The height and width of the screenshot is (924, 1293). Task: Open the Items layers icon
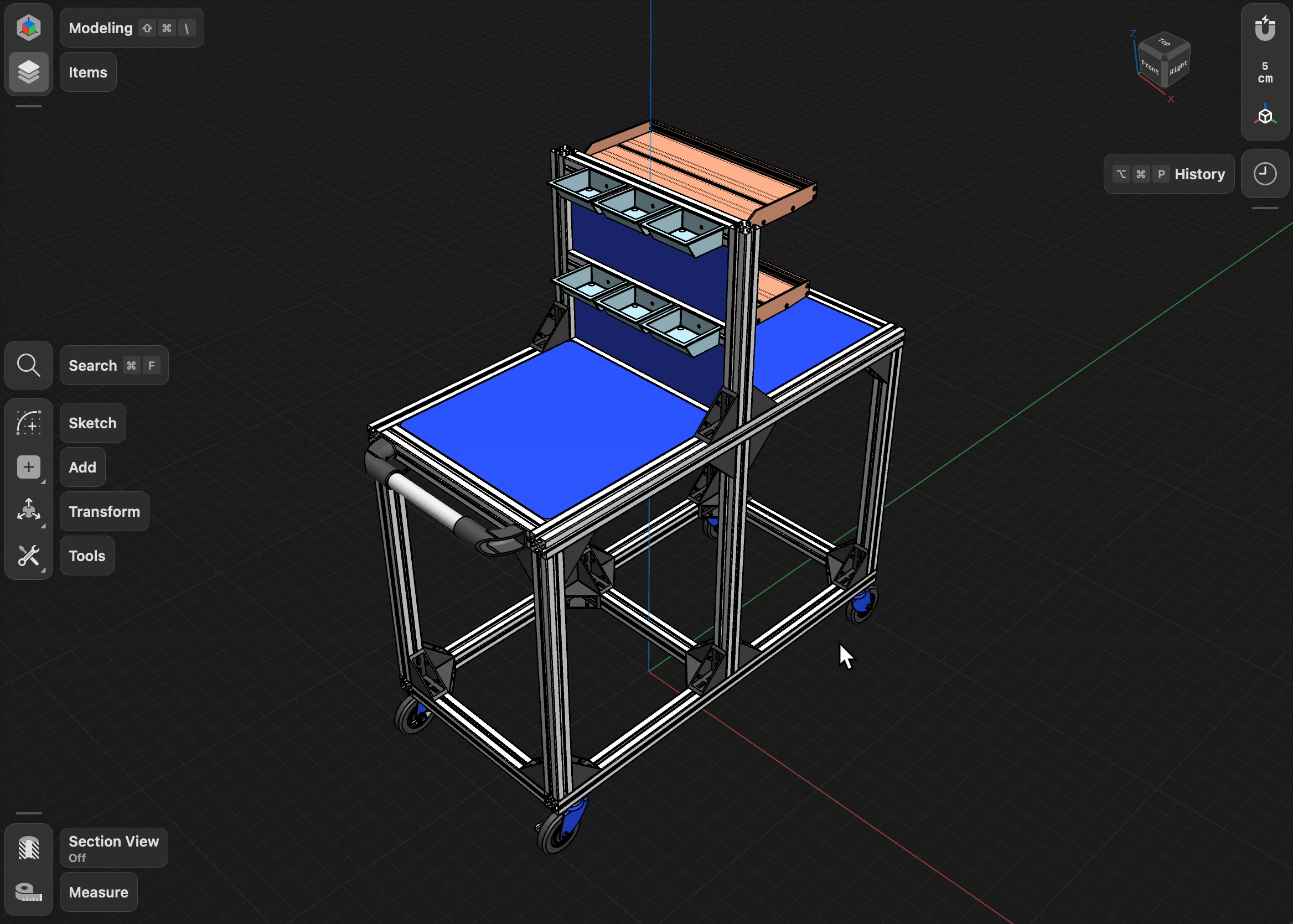28,72
